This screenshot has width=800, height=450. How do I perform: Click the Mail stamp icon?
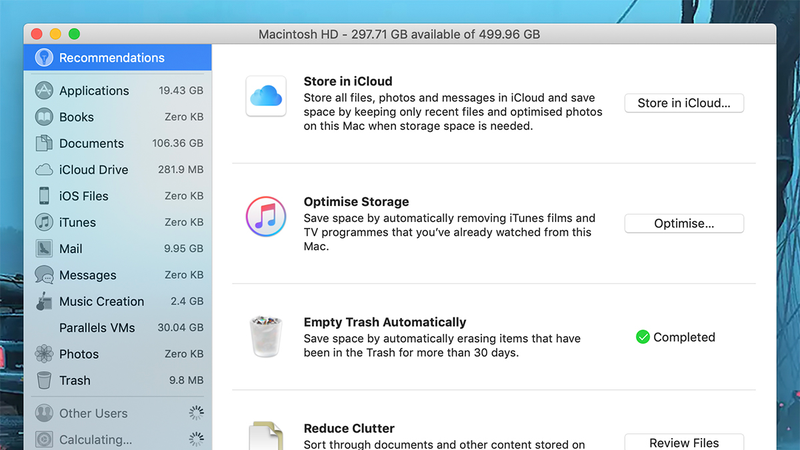pyautogui.click(x=44, y=248)
